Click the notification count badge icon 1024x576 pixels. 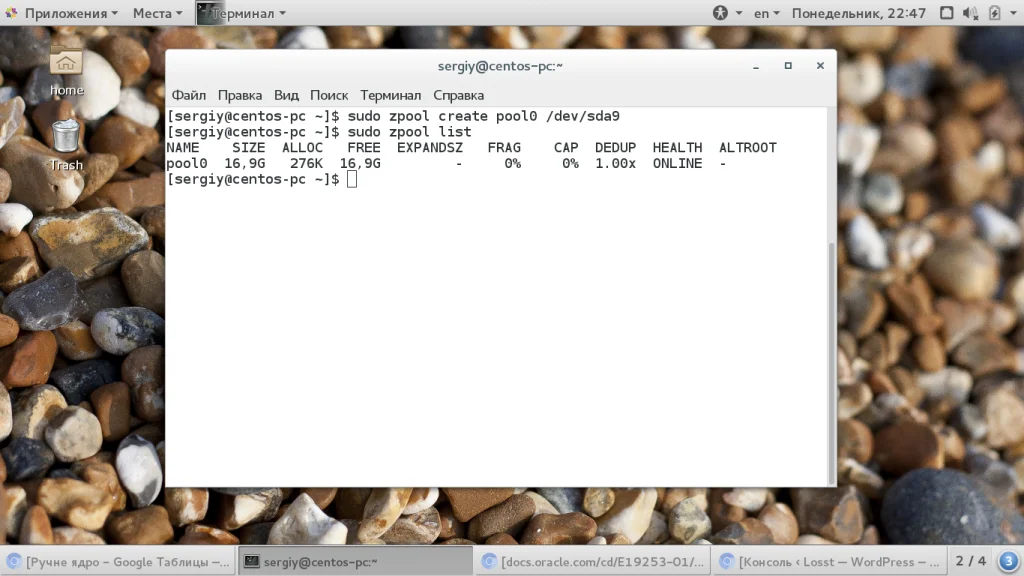(x=1008, y=560)
